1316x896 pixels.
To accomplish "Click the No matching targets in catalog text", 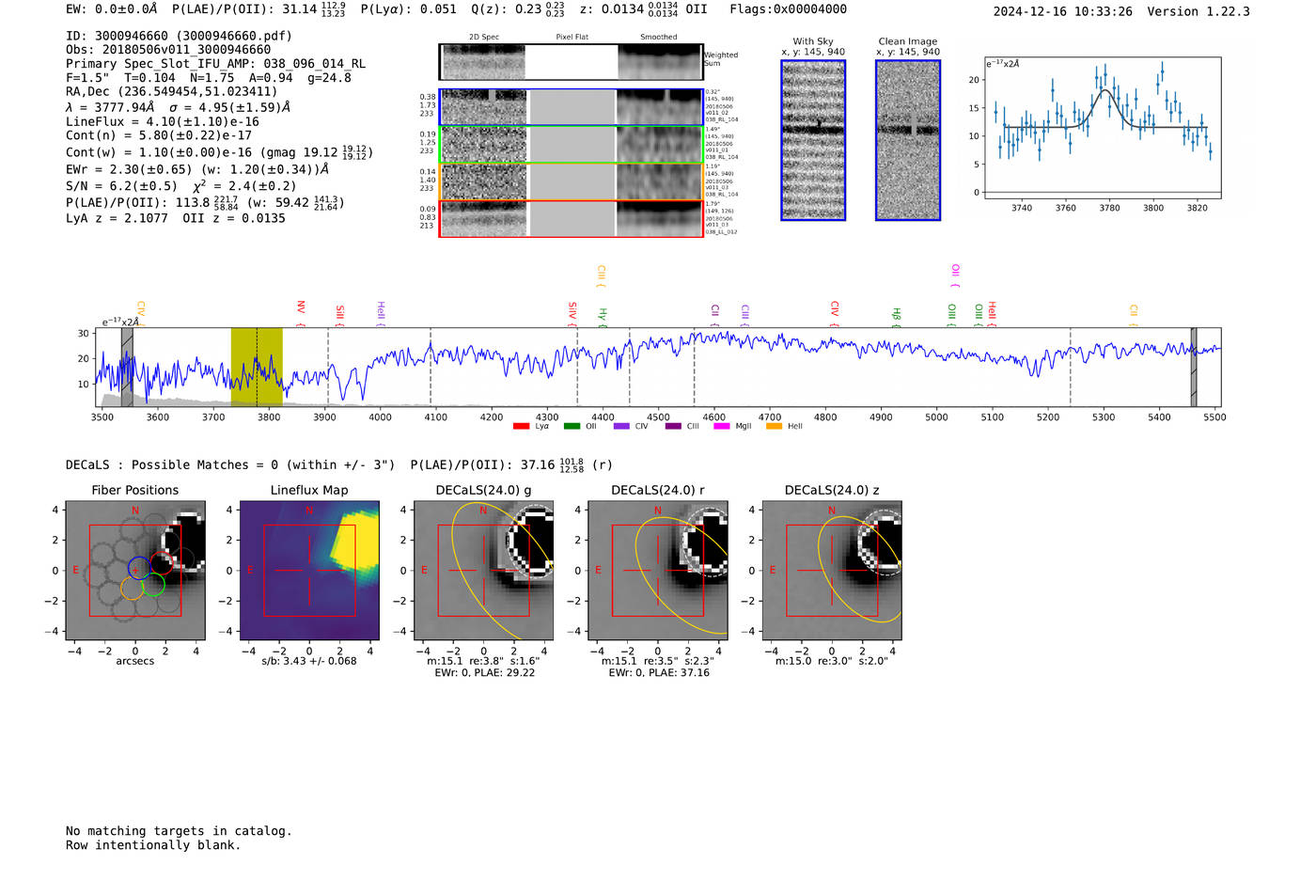I will click(179, 831).
